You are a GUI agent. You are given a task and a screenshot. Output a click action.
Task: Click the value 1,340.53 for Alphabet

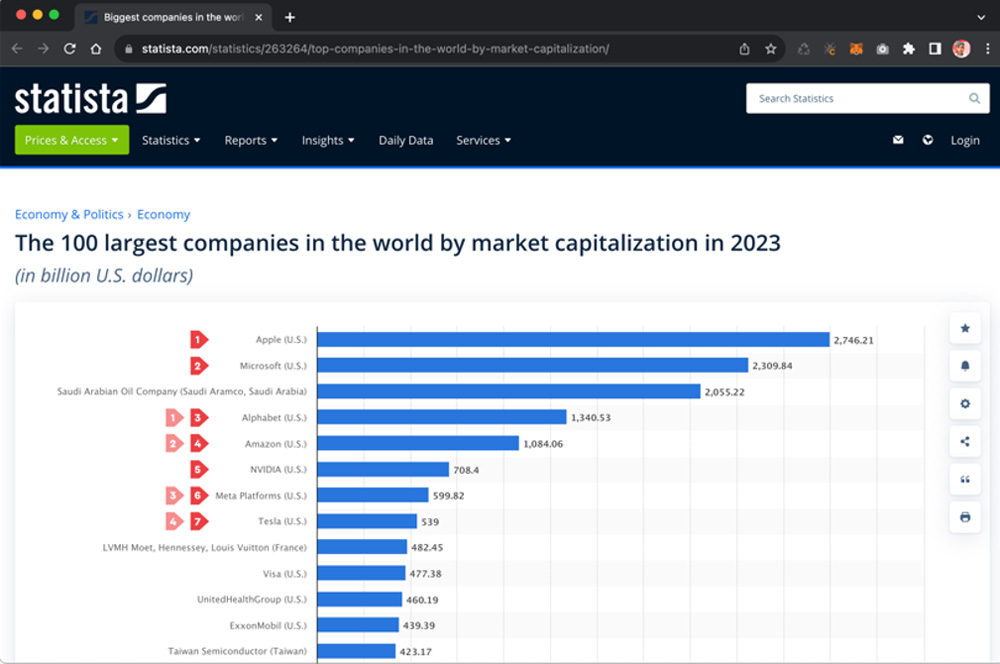[591, 418]
